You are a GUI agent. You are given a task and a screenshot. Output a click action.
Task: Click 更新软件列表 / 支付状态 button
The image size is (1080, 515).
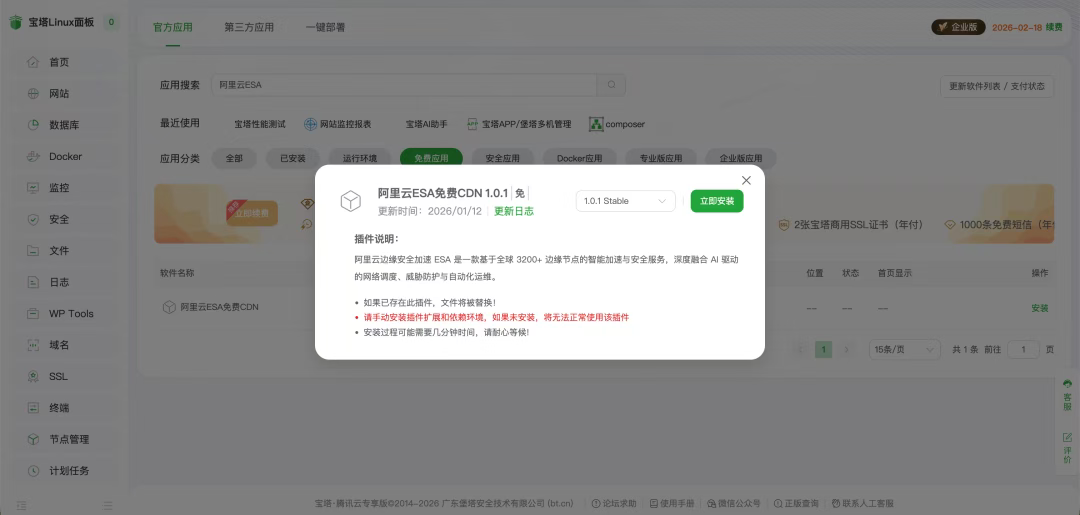[x=996, y=87]
